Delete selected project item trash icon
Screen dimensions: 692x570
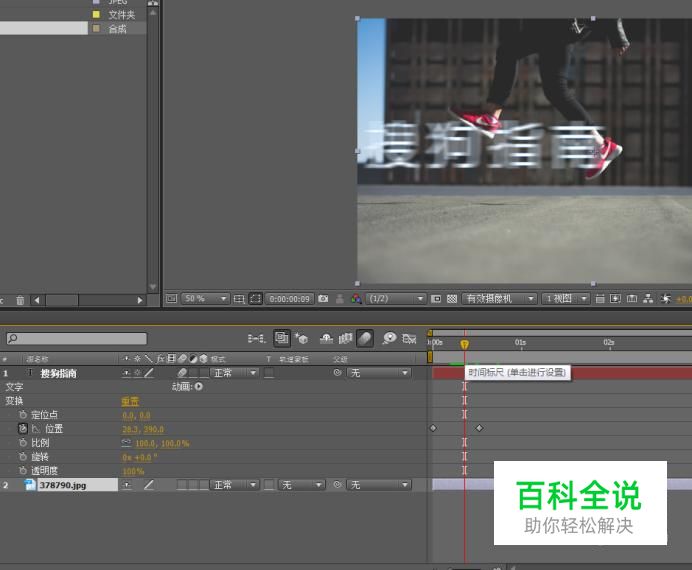20,300
